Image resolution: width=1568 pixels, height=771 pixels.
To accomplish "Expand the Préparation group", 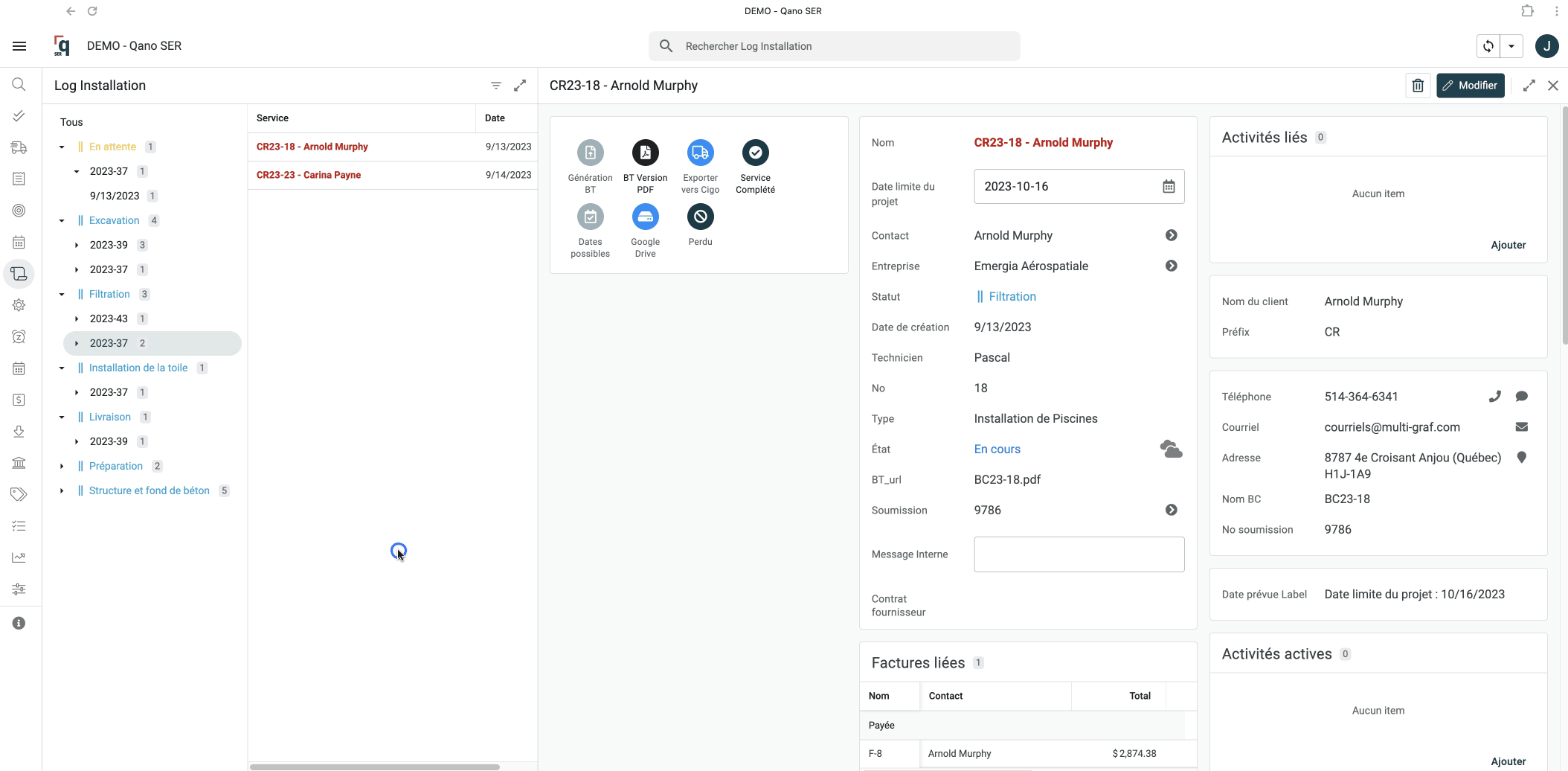I will click(x=62, y=467).
